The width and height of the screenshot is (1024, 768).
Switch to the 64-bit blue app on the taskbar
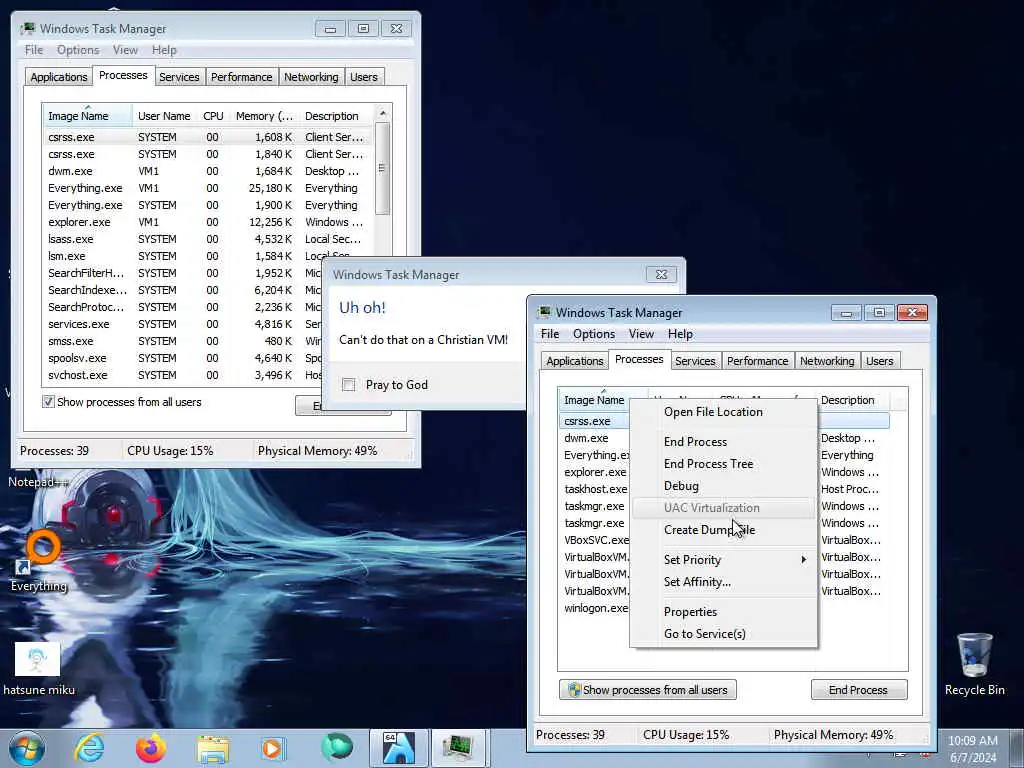pyautogui.click(x=398, y=748)
